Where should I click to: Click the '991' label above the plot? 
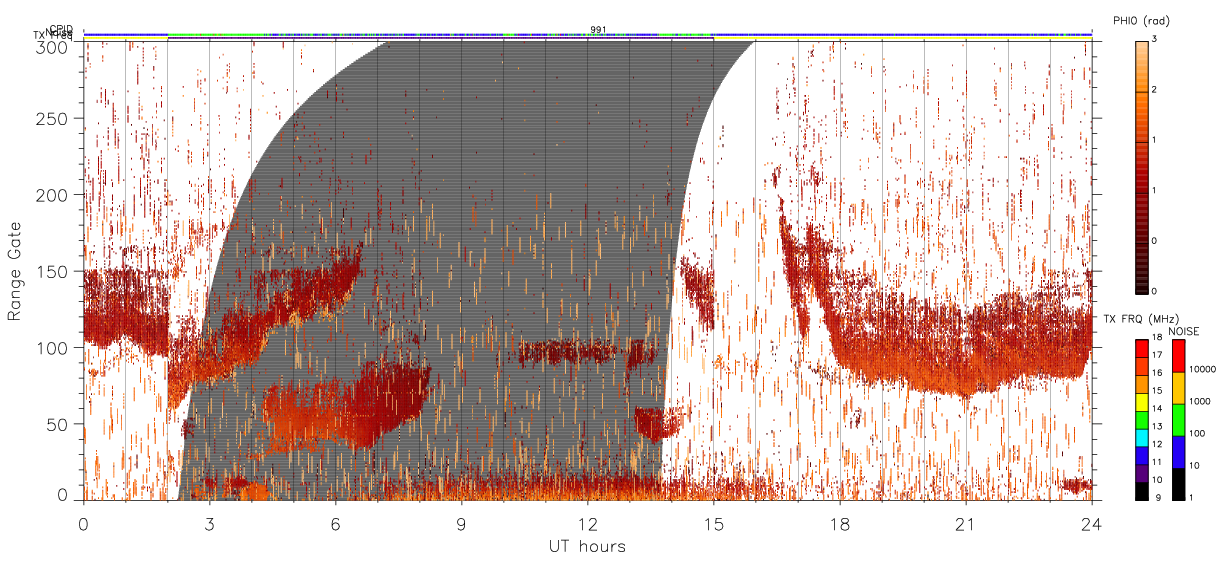point(598,30)
